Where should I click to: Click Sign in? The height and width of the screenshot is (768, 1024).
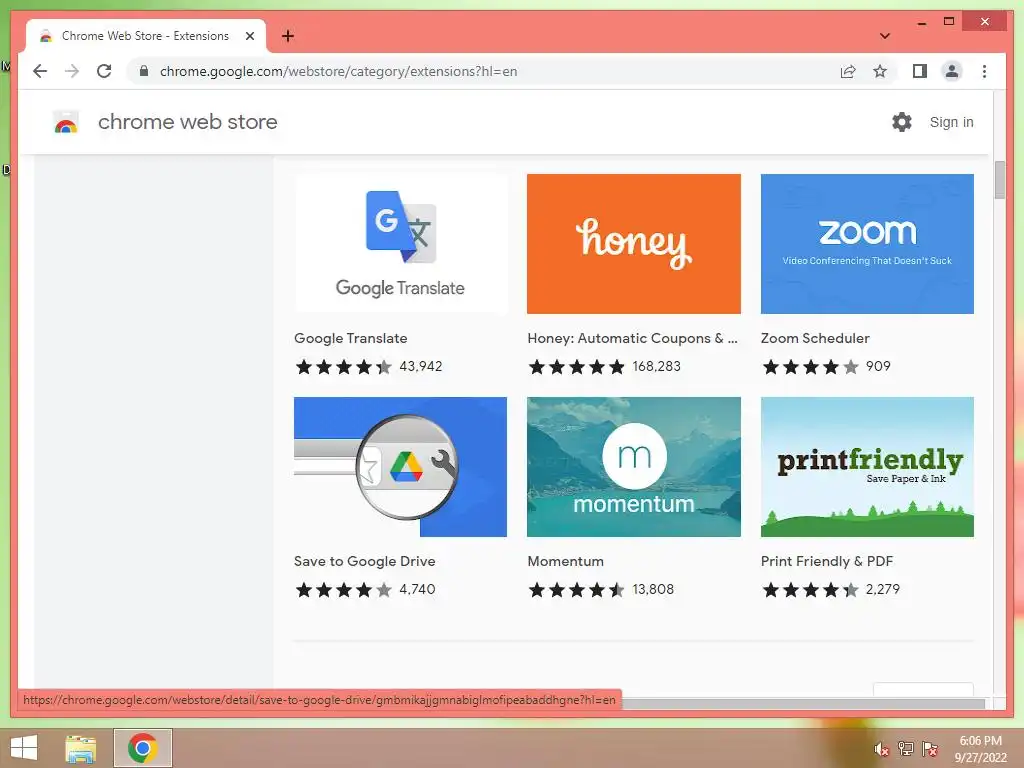pos(952,122)
